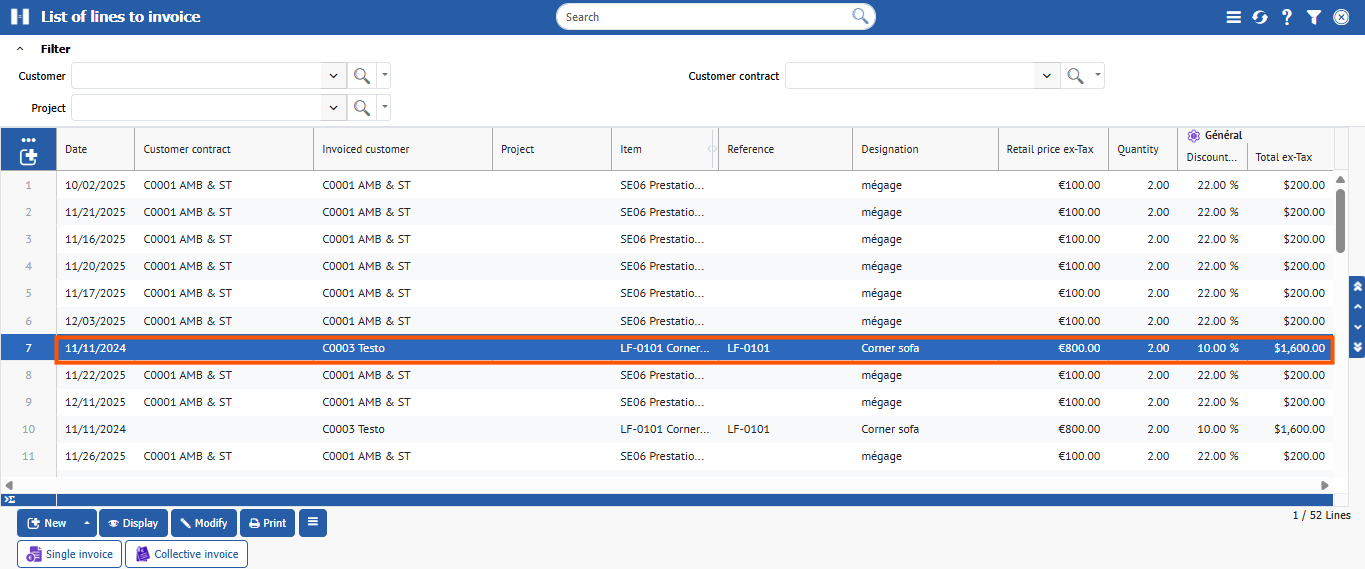Click the search magnifier in the Search bar

(860, 16)
